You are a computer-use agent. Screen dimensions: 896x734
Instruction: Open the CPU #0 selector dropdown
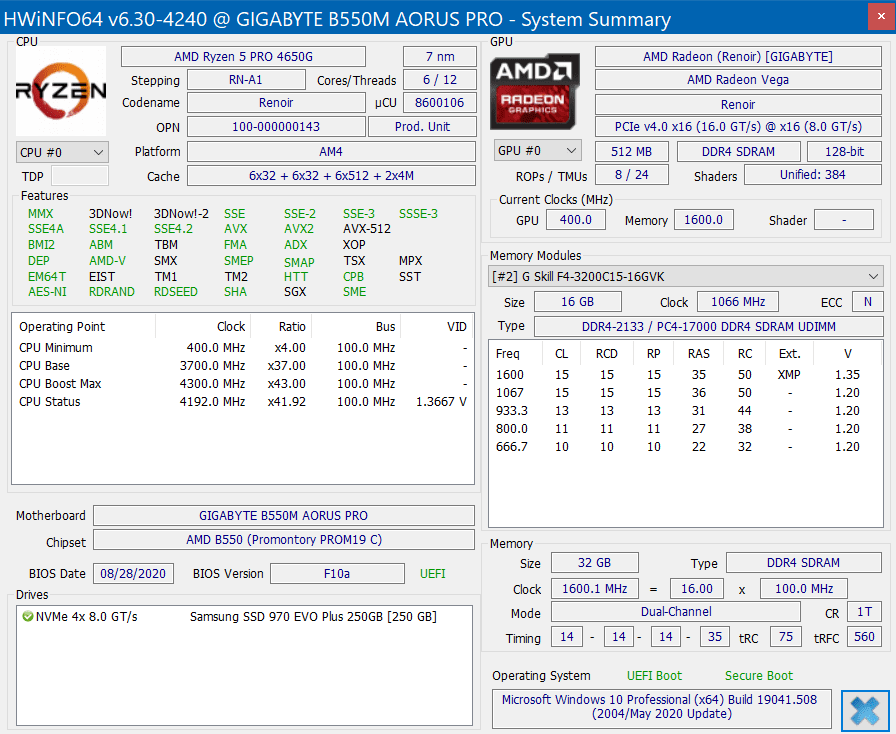62,153
